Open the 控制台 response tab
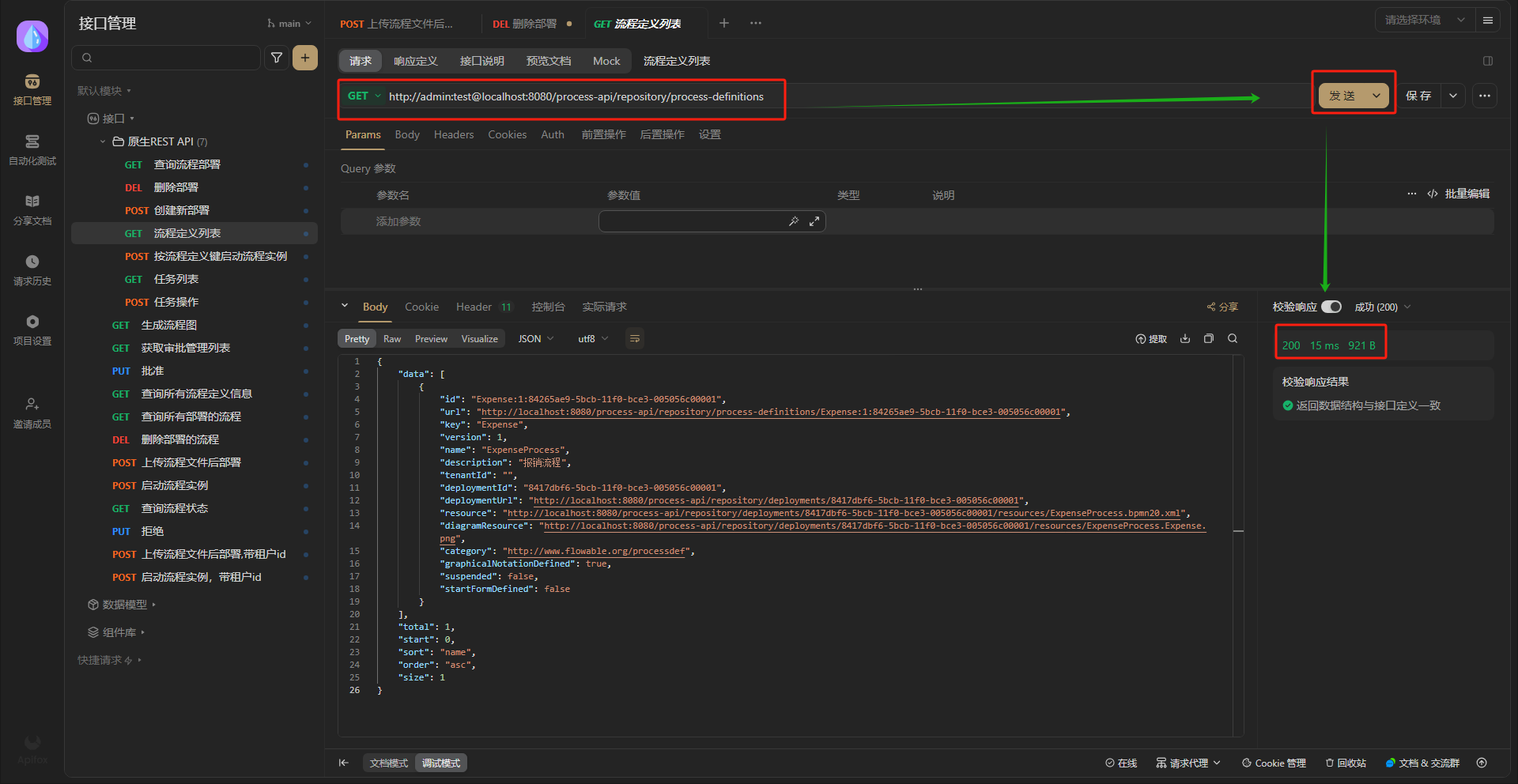This screenshot has height=784, width=1518. coord(548,307)
